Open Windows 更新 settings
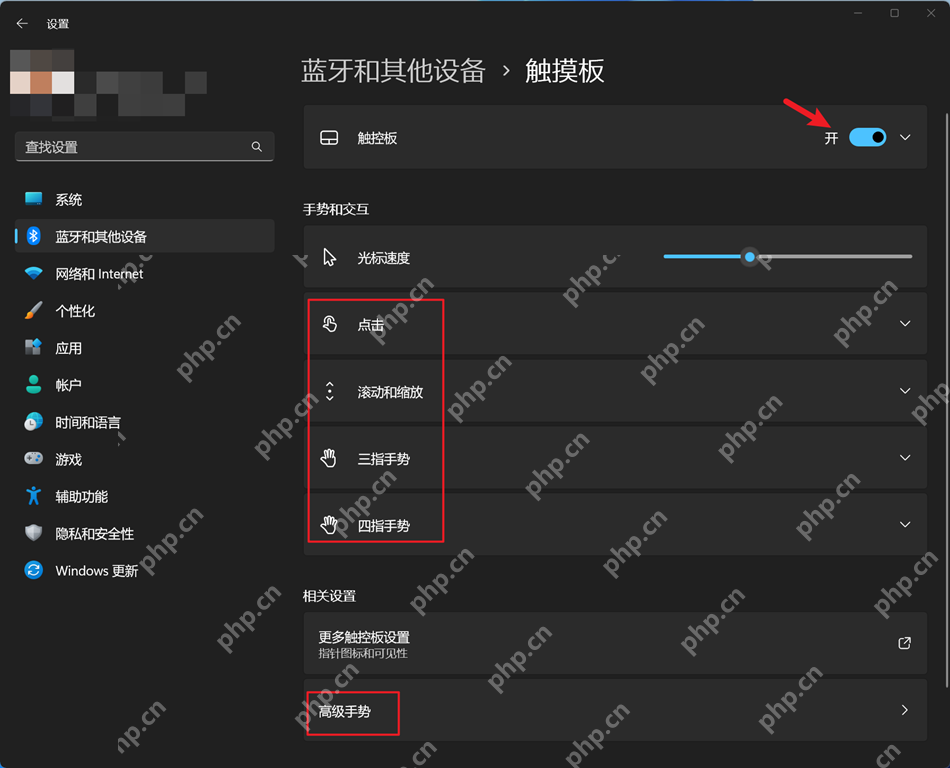The image size is (950, 768). (x=145, y=571)
